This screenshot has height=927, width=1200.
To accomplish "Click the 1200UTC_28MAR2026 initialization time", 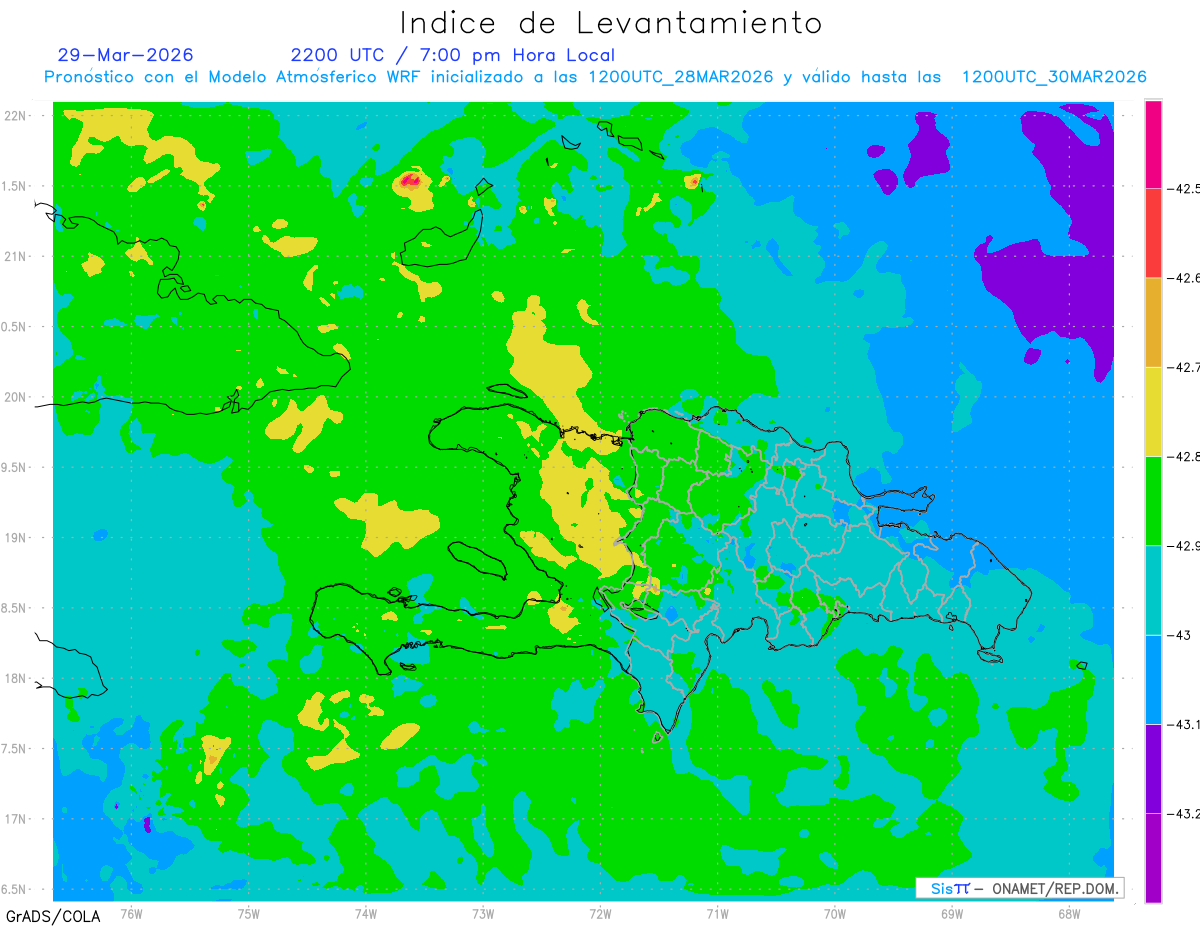I will tap(681, 77).
